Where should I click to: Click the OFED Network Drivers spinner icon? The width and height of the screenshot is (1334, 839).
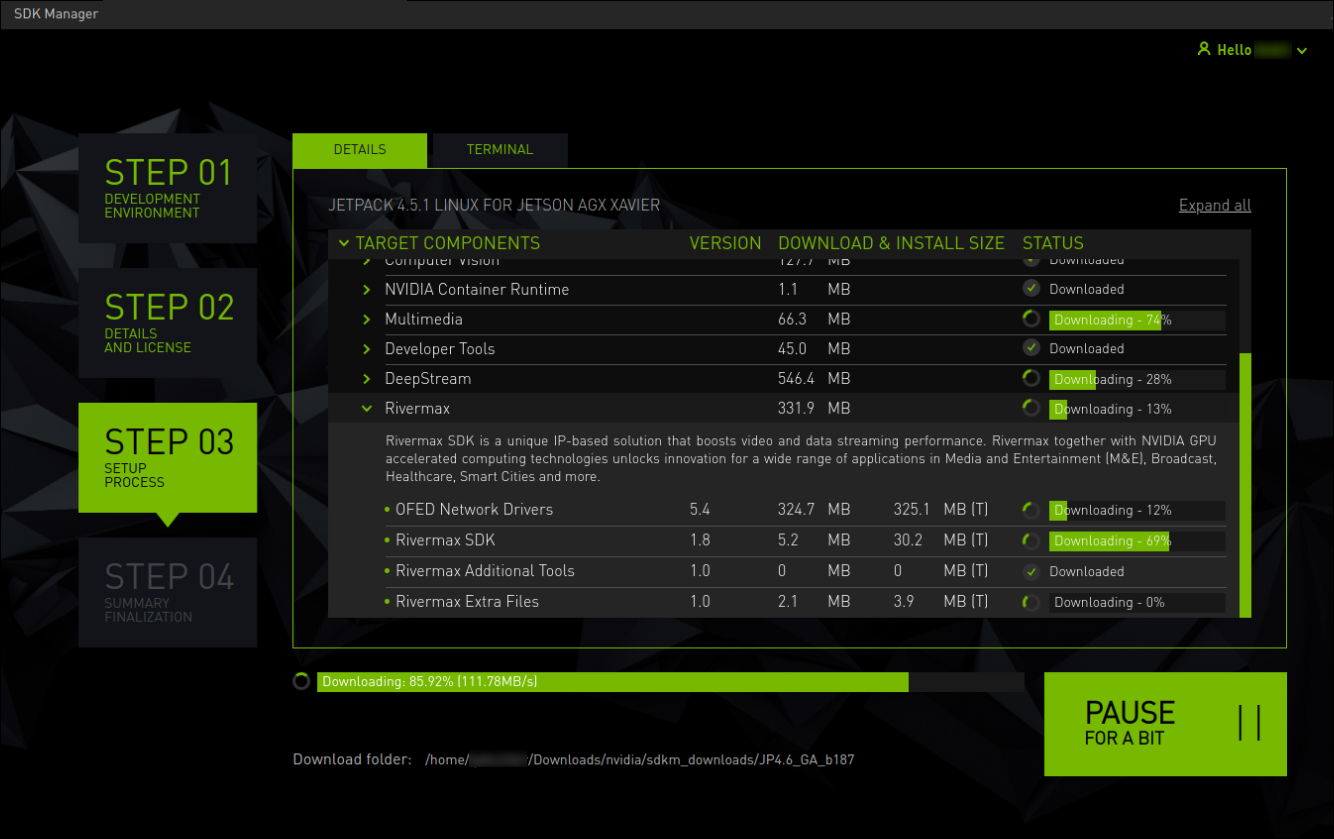click(1031, 510)
